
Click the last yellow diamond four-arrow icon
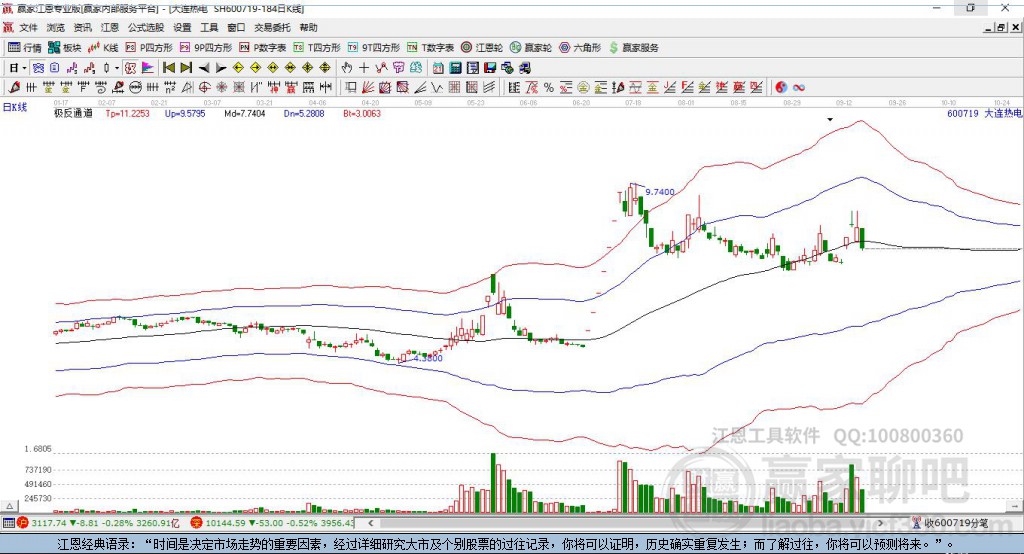(x=325, y=68)
